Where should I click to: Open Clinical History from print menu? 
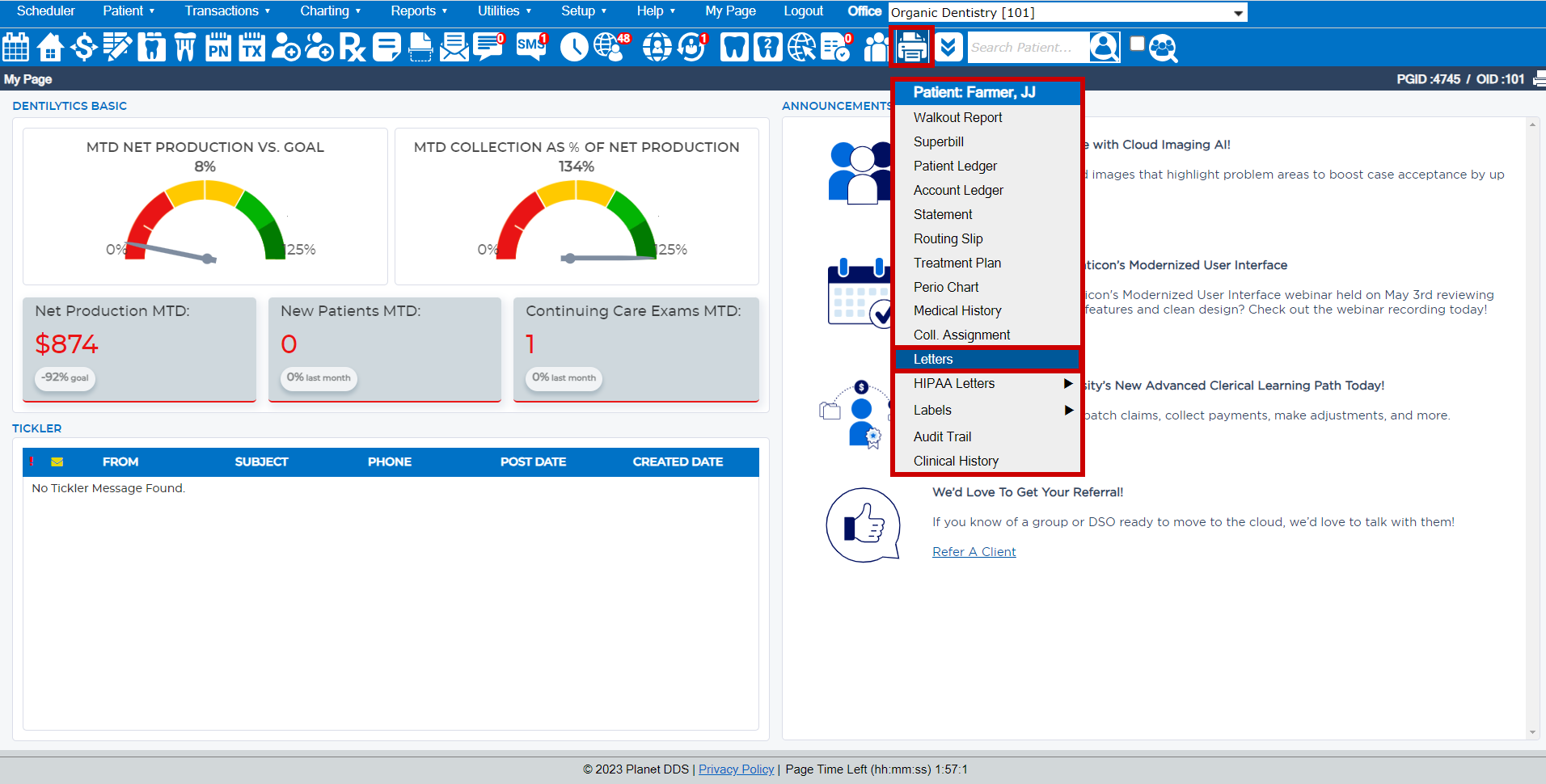click(x=987, y=461)
